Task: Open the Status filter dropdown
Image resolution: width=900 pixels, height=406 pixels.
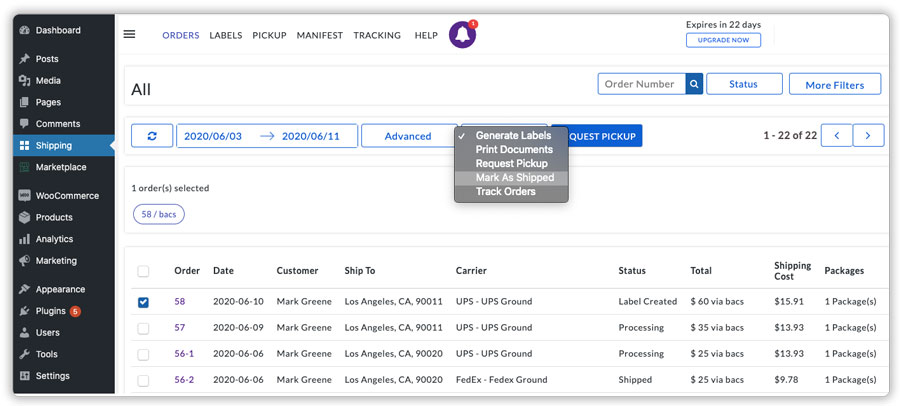Action: [x=744, y=84]
